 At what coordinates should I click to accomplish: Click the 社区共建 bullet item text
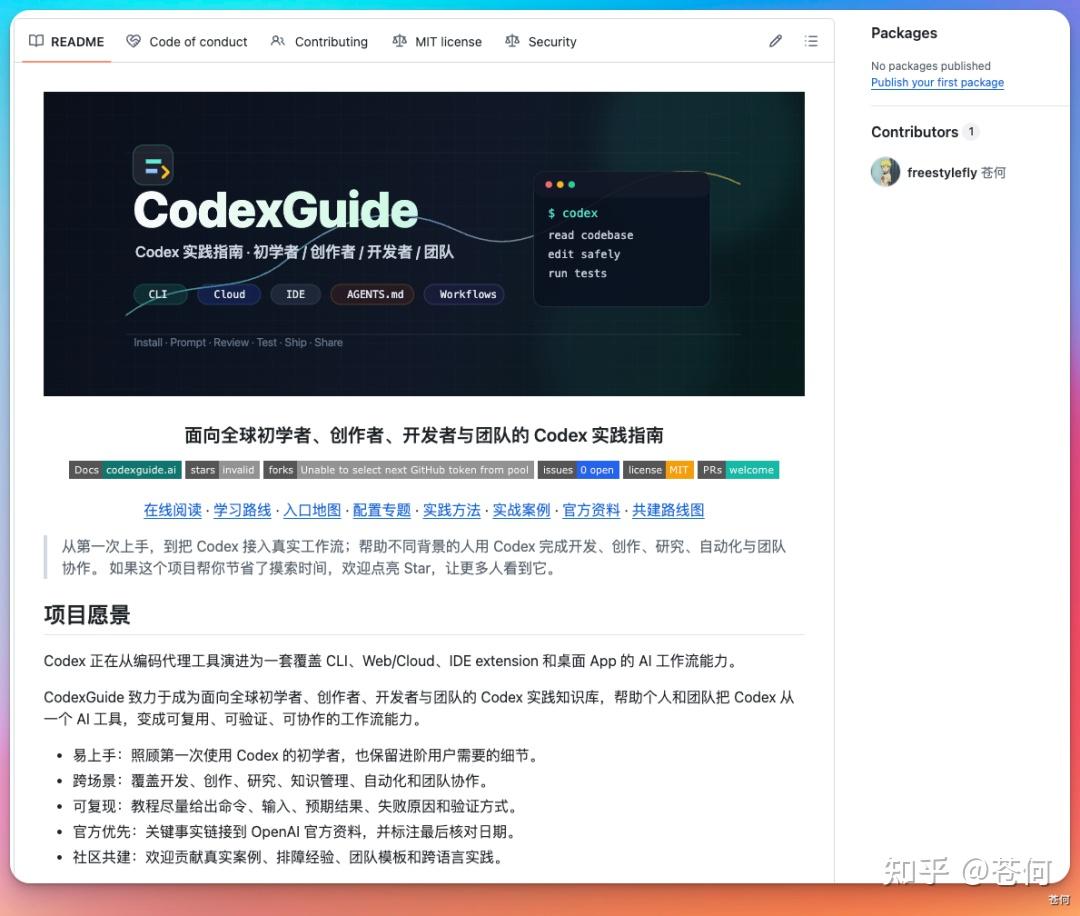[290, 857]
